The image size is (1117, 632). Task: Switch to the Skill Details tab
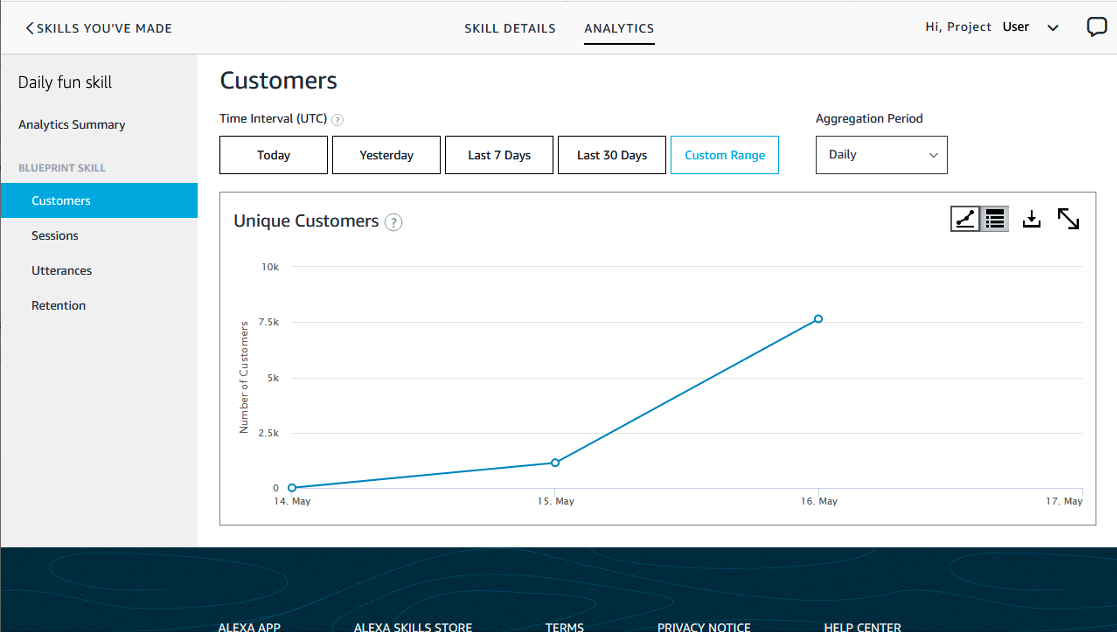pyautogui.click(x=510, y=28)
